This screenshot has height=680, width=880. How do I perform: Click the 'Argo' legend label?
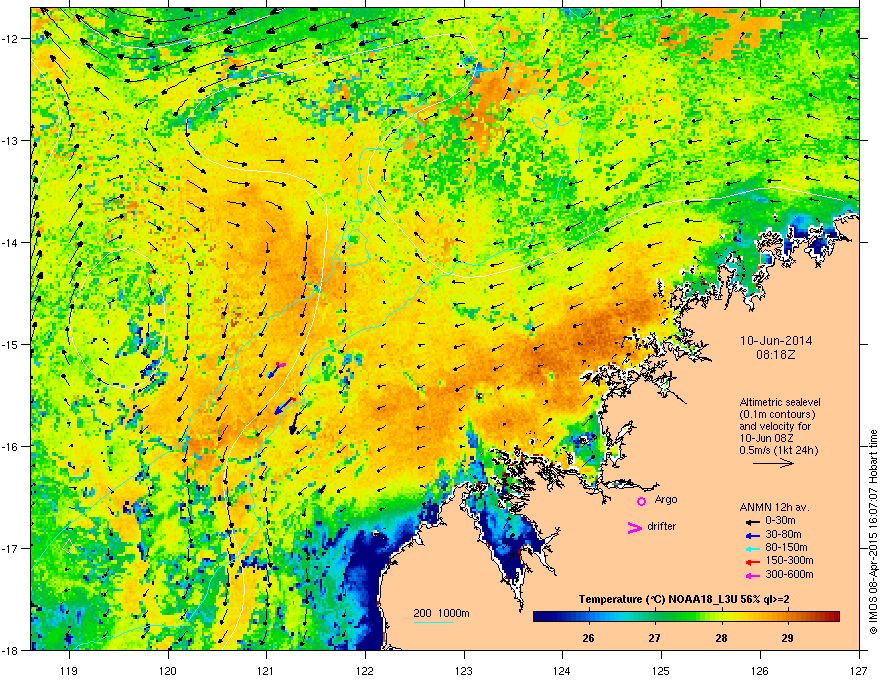(x=666, y=500)
